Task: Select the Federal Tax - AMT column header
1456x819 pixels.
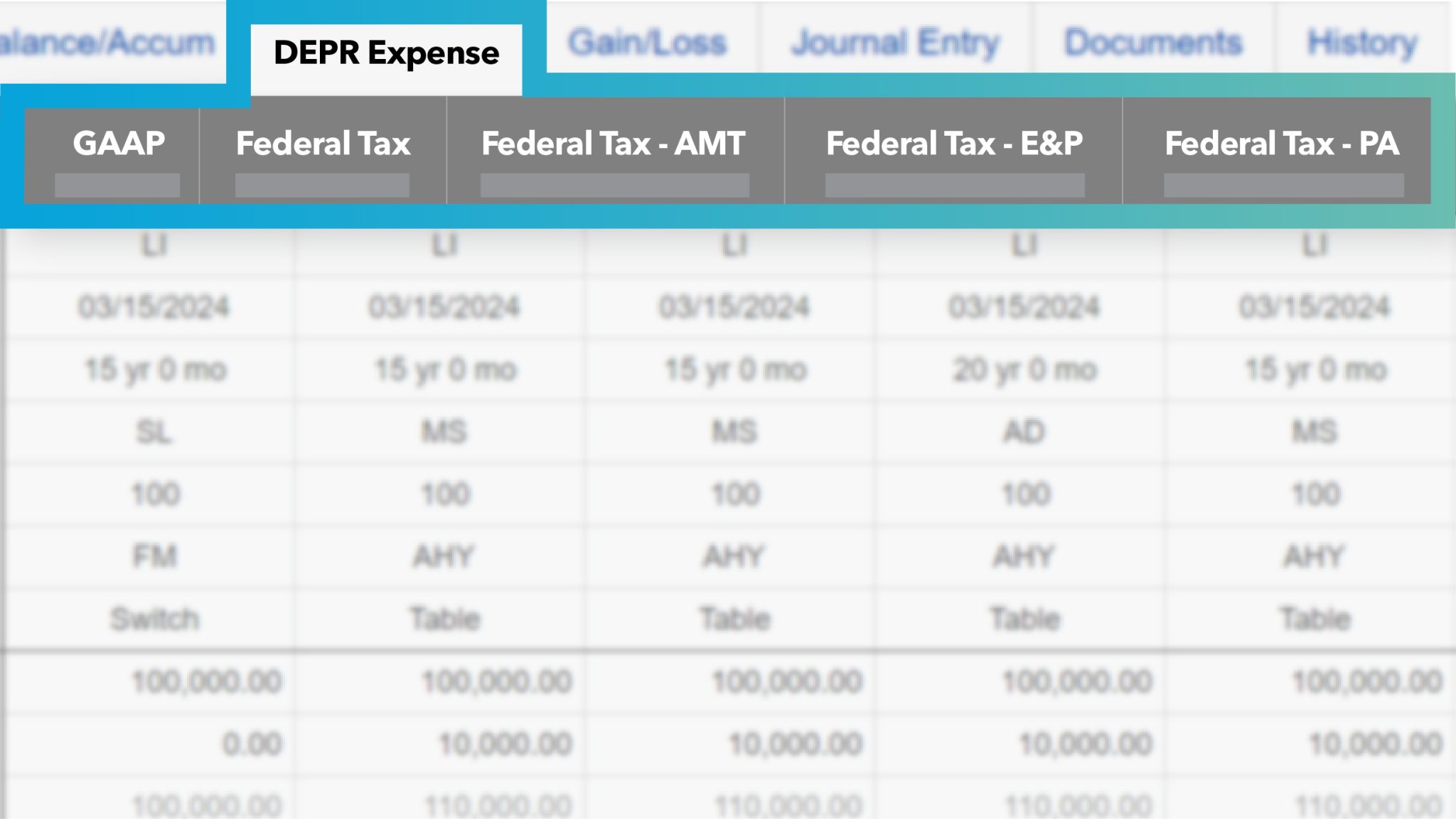Action: (x=611, y=144)
